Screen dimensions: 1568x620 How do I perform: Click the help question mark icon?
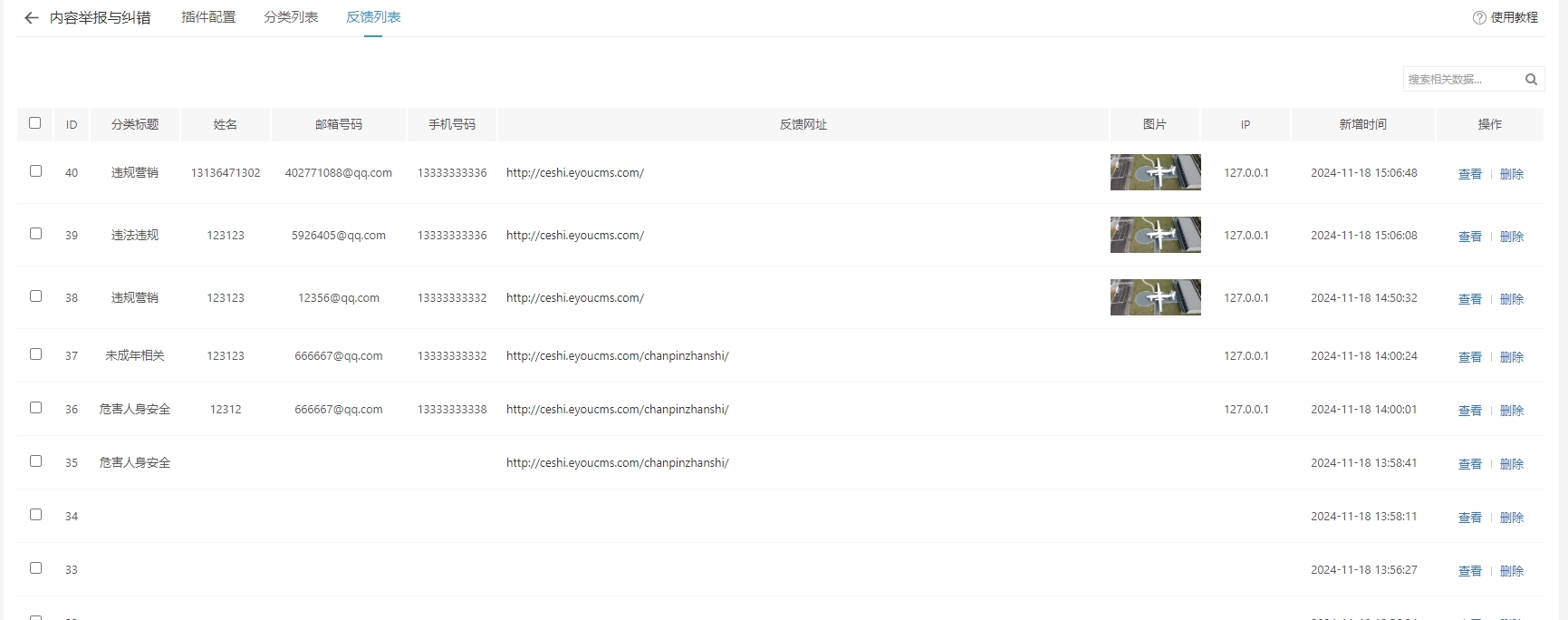[x=1479, y=18]
